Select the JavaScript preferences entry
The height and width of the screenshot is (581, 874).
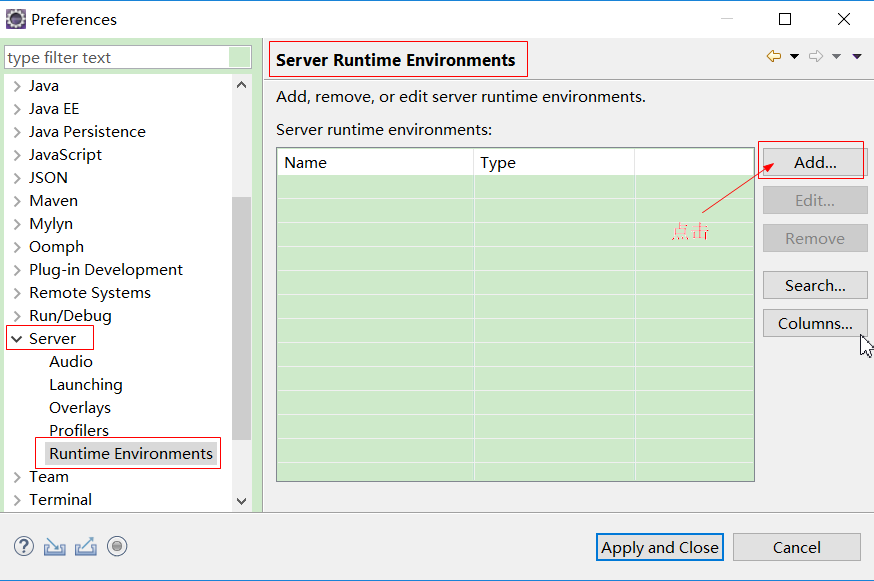coord(67,154)
